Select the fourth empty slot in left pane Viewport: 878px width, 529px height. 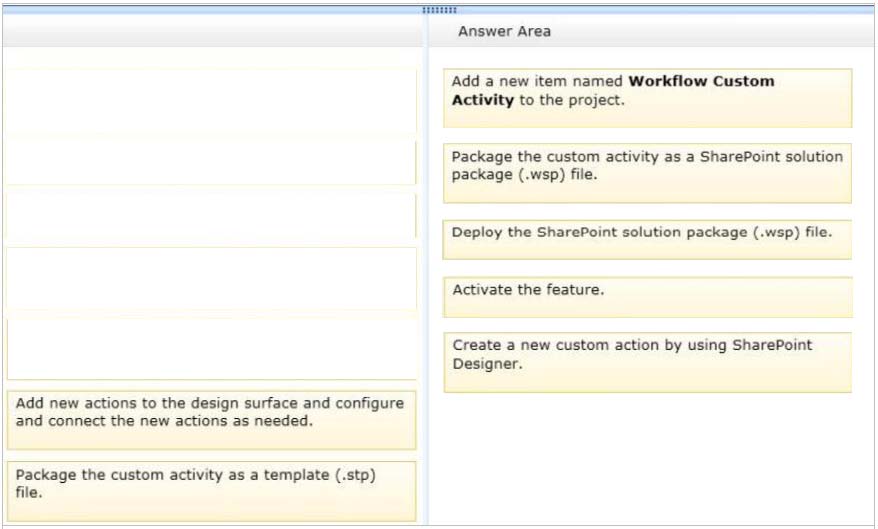pos(212,279)
